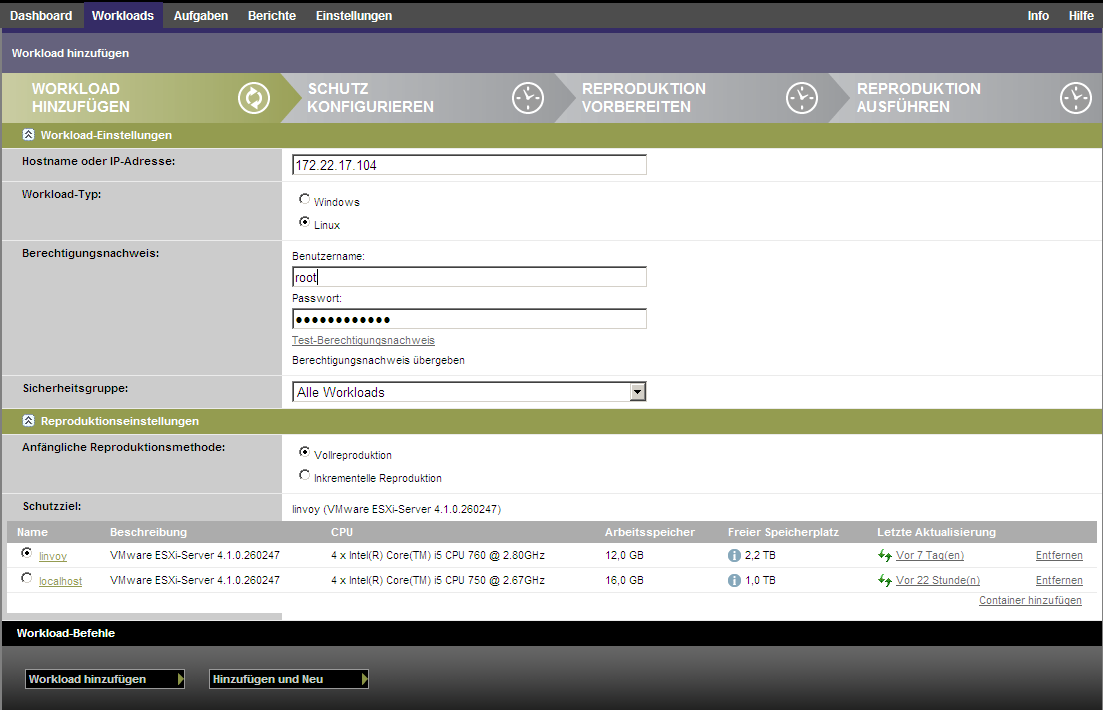Open the Sicherheitsgruppe dropdown
Screen dimensions: 1103x710
[x=637, y=392]
